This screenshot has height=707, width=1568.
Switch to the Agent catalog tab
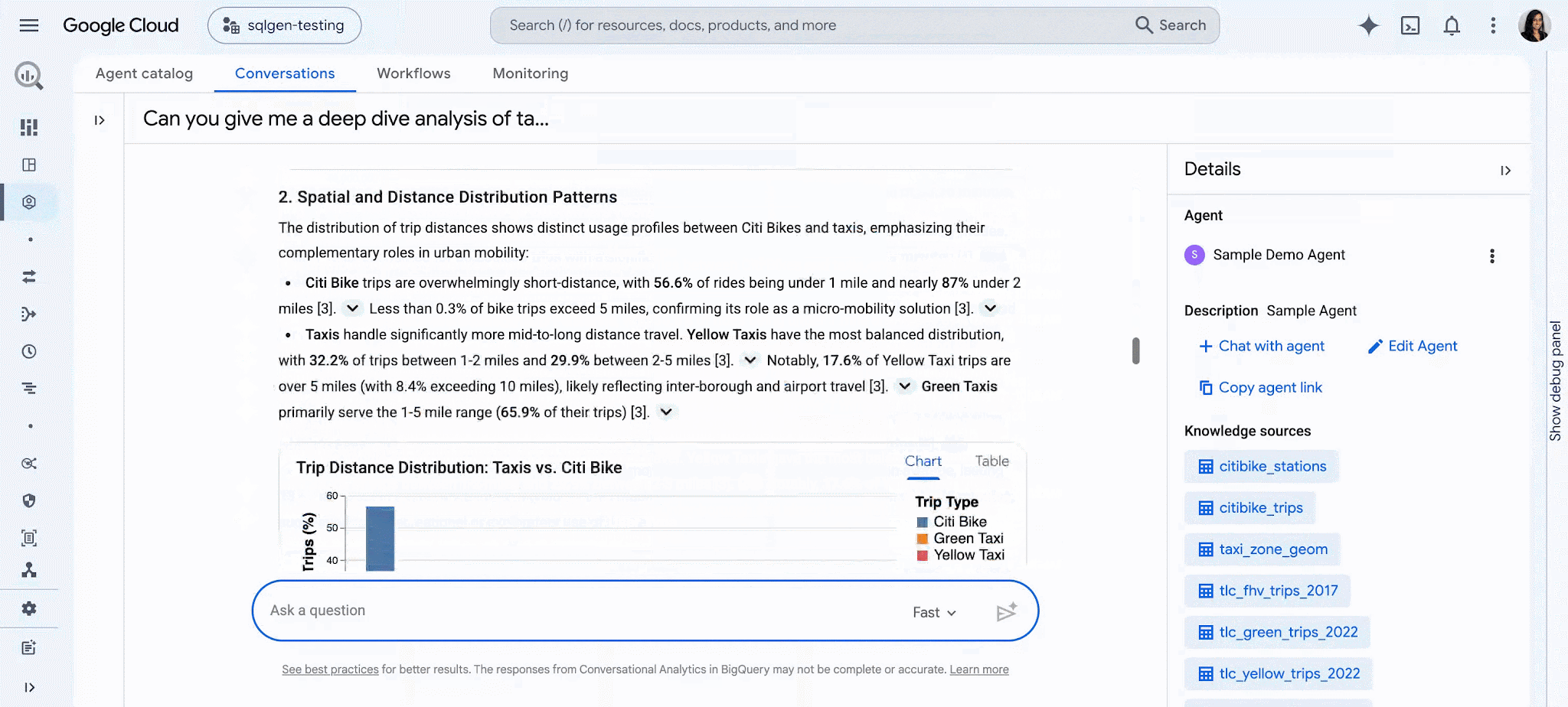(144, 73)
